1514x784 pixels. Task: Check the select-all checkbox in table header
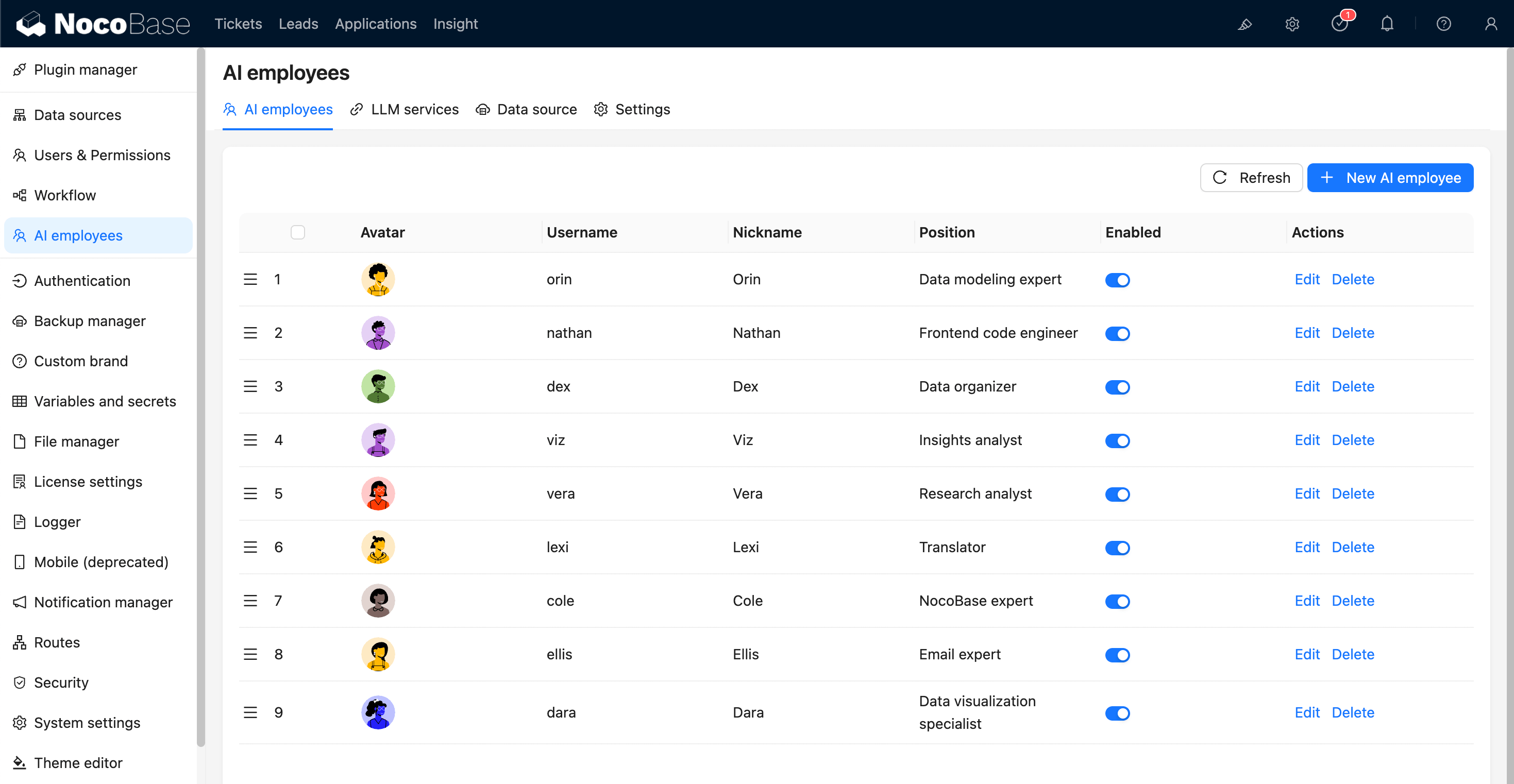tap(298, 233)
